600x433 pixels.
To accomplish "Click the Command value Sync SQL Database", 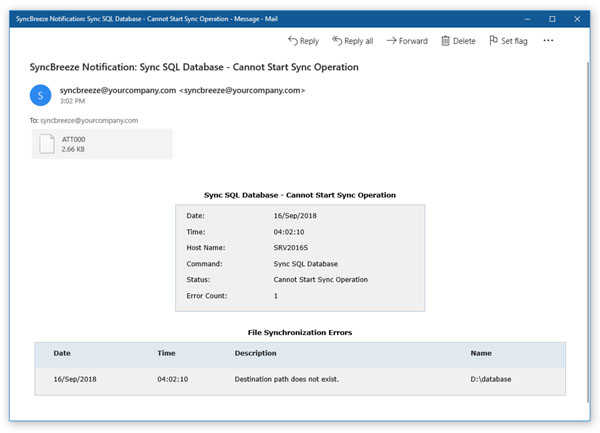I will click(x=306, y=264).
